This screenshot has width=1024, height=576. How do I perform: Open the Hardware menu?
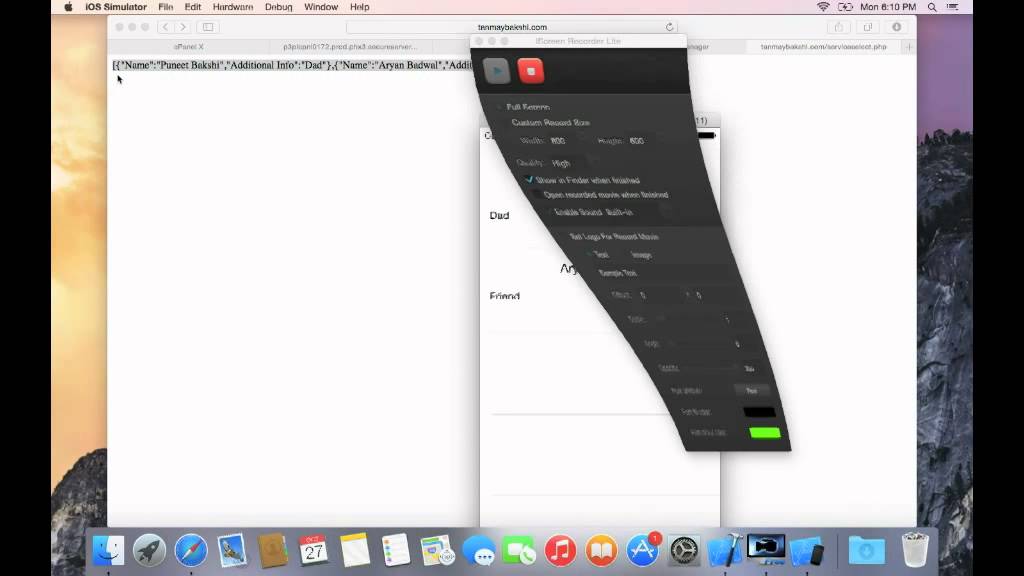tap(232, 7)
